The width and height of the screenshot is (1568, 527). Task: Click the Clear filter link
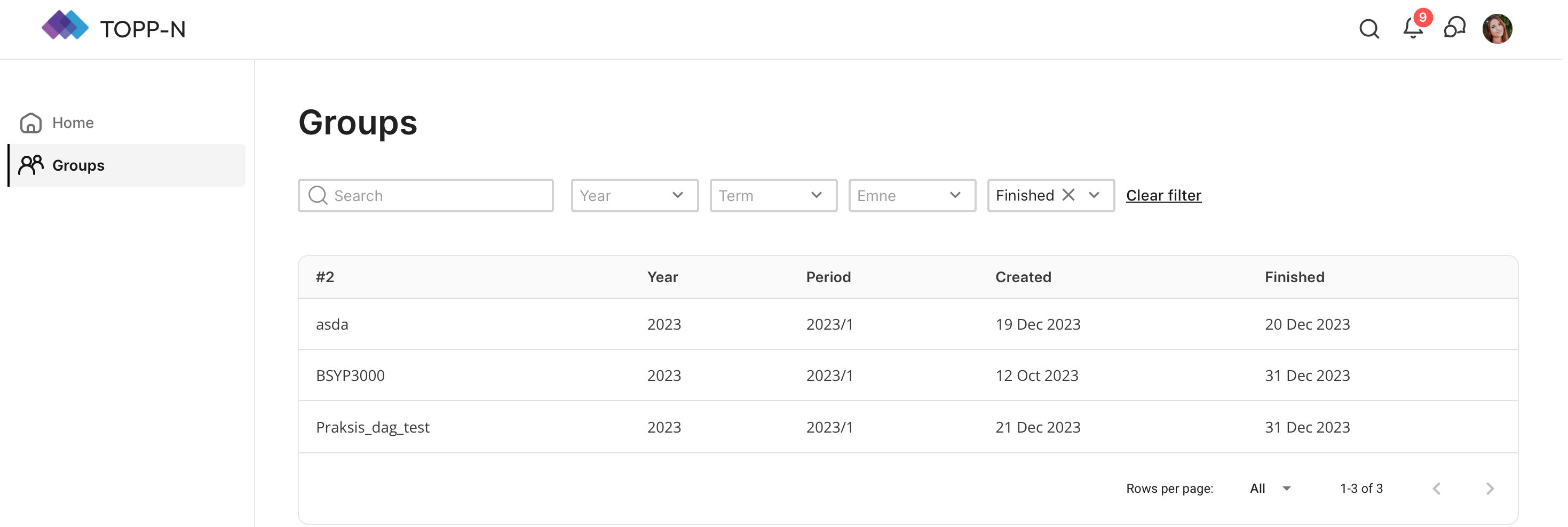tap(1163, 195)
